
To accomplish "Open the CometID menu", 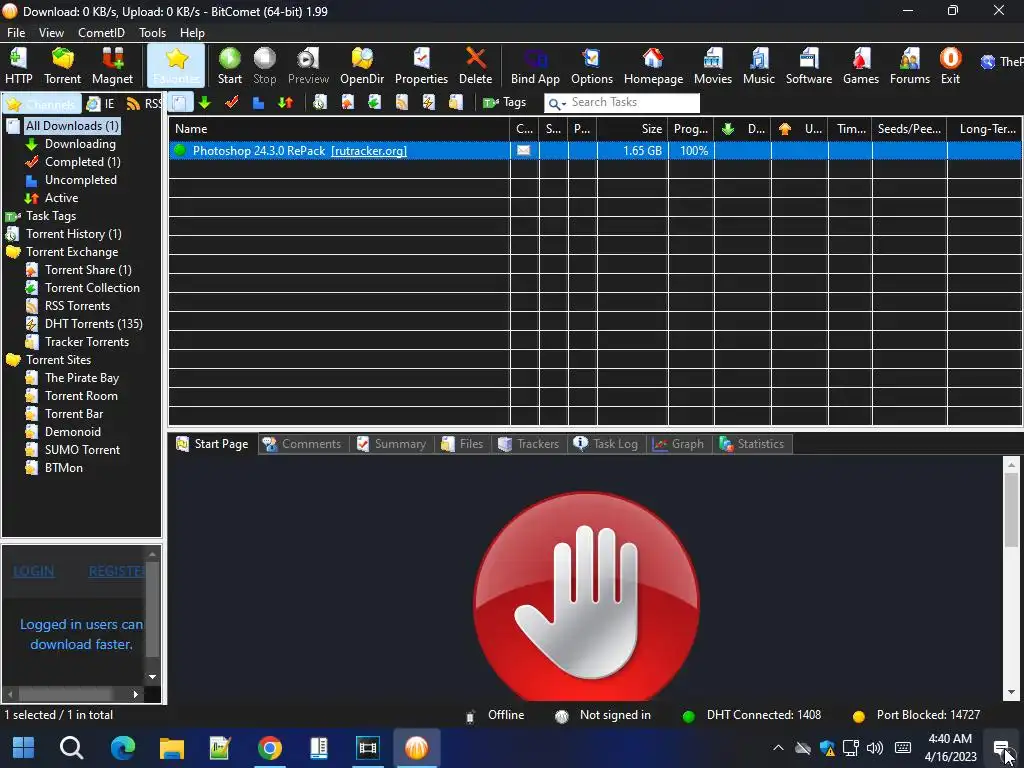I will pos(101,33).
